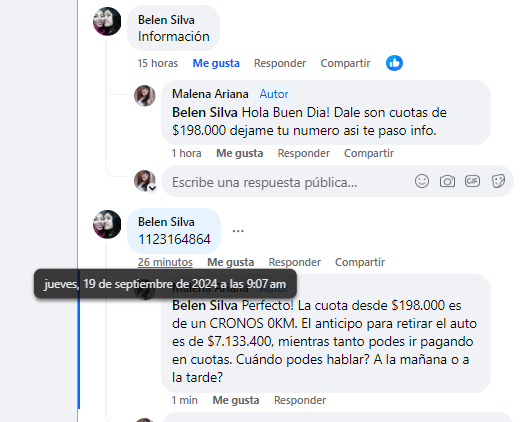
Task: Insert a GIF in the reply
Action: click(x=472, y=181)
